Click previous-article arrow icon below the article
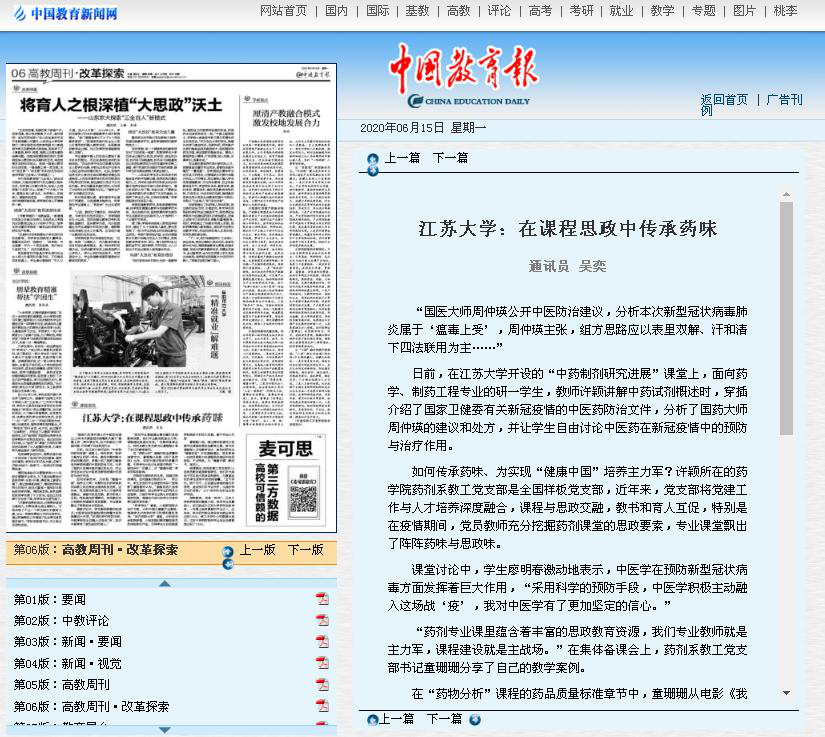This screenshot has width=825, height=737. coord(373,719)
